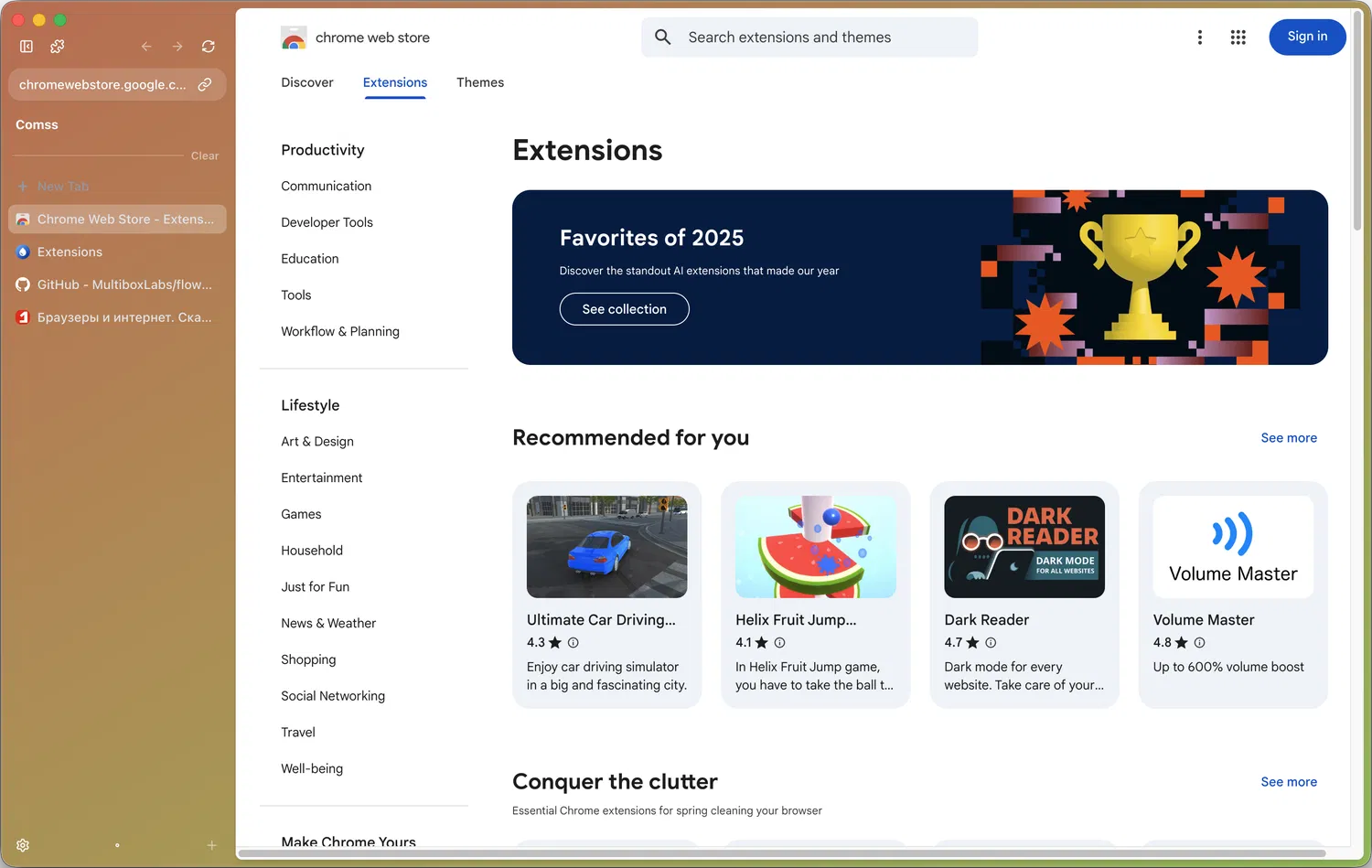Viewport: 1372px width, 868px height.
Task: Open the Communication category
Action: (x=327, y=186)
